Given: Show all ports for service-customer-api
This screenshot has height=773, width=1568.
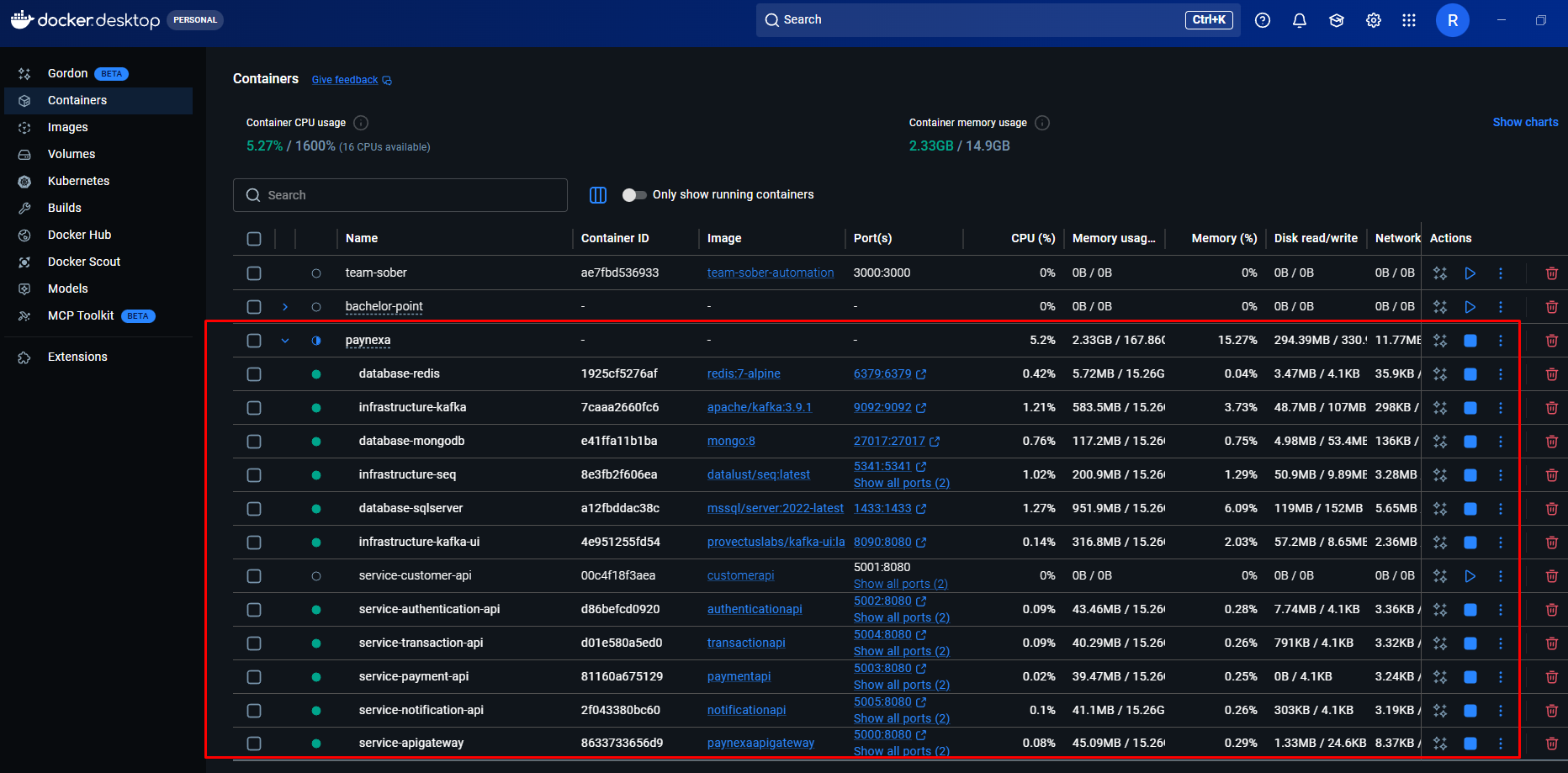Looking at the screenshot, I should pyautogui.click(x=901, y=585).
